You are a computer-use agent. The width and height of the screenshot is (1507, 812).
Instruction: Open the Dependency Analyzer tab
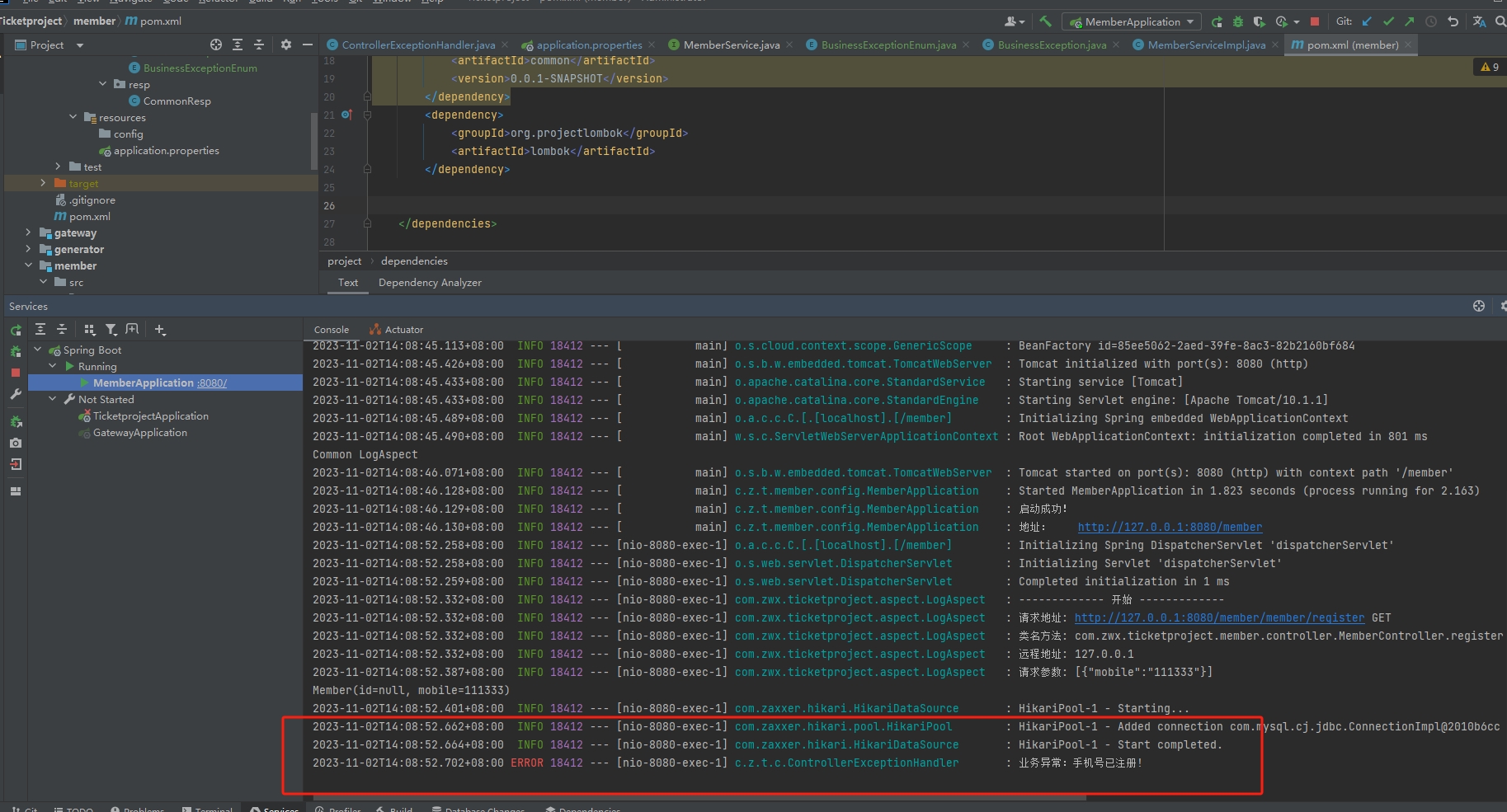[x=430, y=283]
